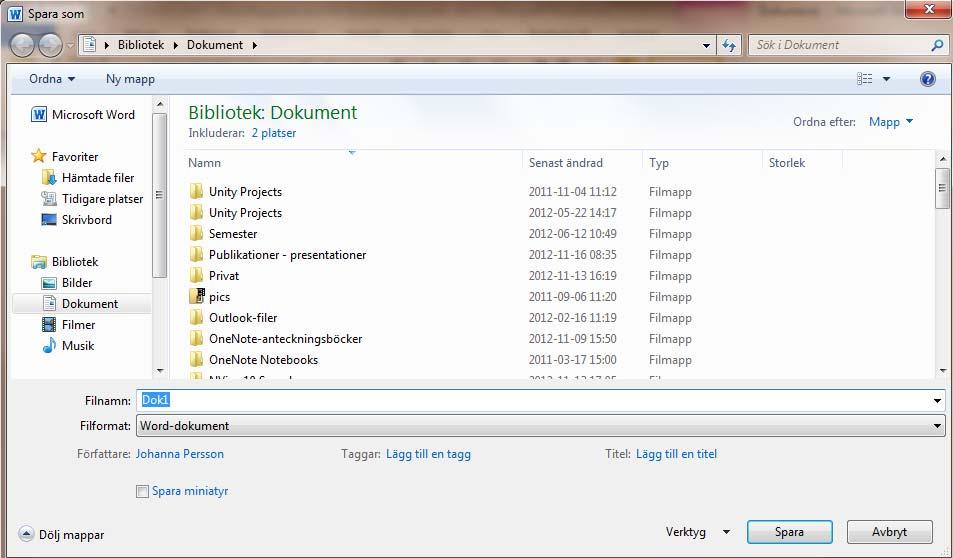The width and height of the screenshot is (953, 558).
Task: Click the Johanna Persson author link
Action: coord(180,454)
